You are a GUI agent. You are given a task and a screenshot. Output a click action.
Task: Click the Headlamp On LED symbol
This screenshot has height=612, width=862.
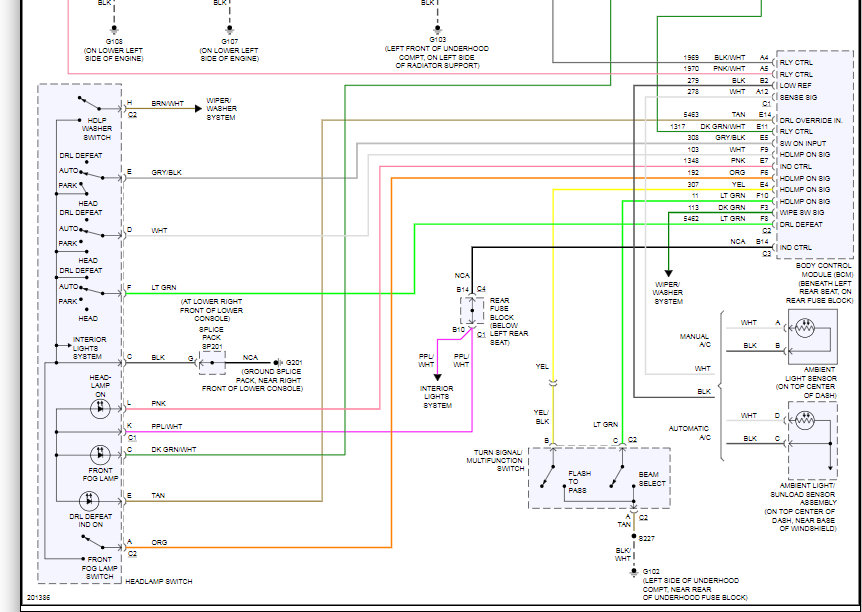(100, 409)
